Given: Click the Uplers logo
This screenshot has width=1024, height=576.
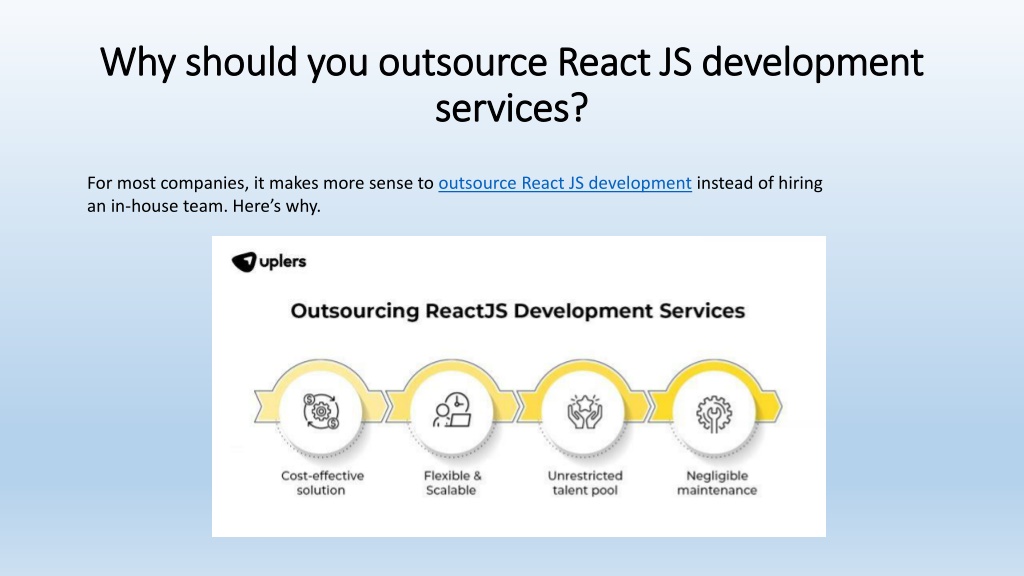Looking at the screenshot, I should click(x=269, y=262).
